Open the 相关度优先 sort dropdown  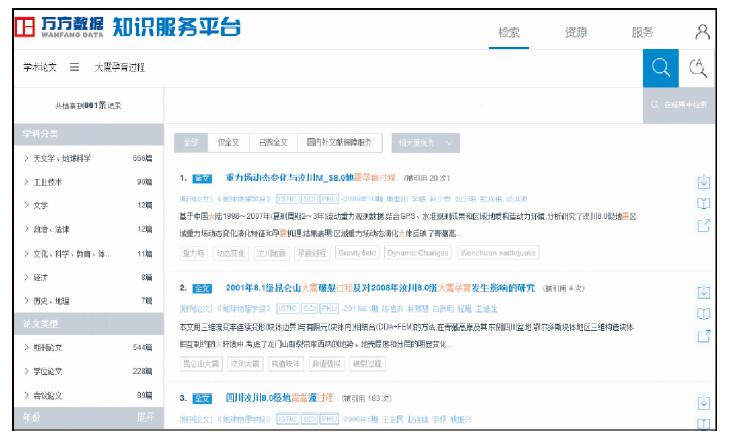coord(425,142)
